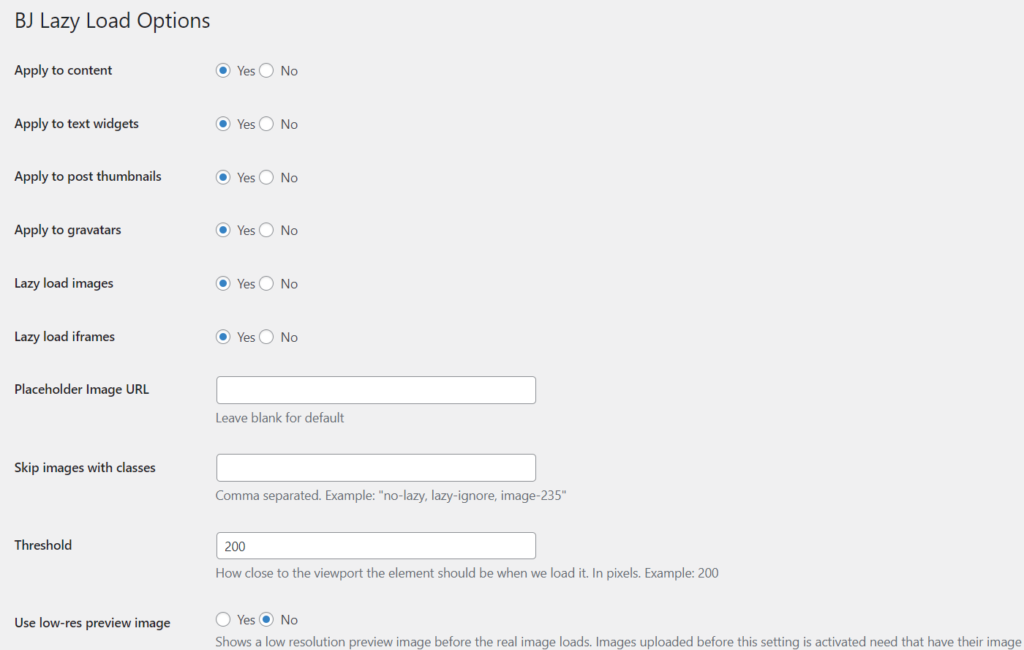
Task: Click the Threshold input box
Action: click(375, 546)
